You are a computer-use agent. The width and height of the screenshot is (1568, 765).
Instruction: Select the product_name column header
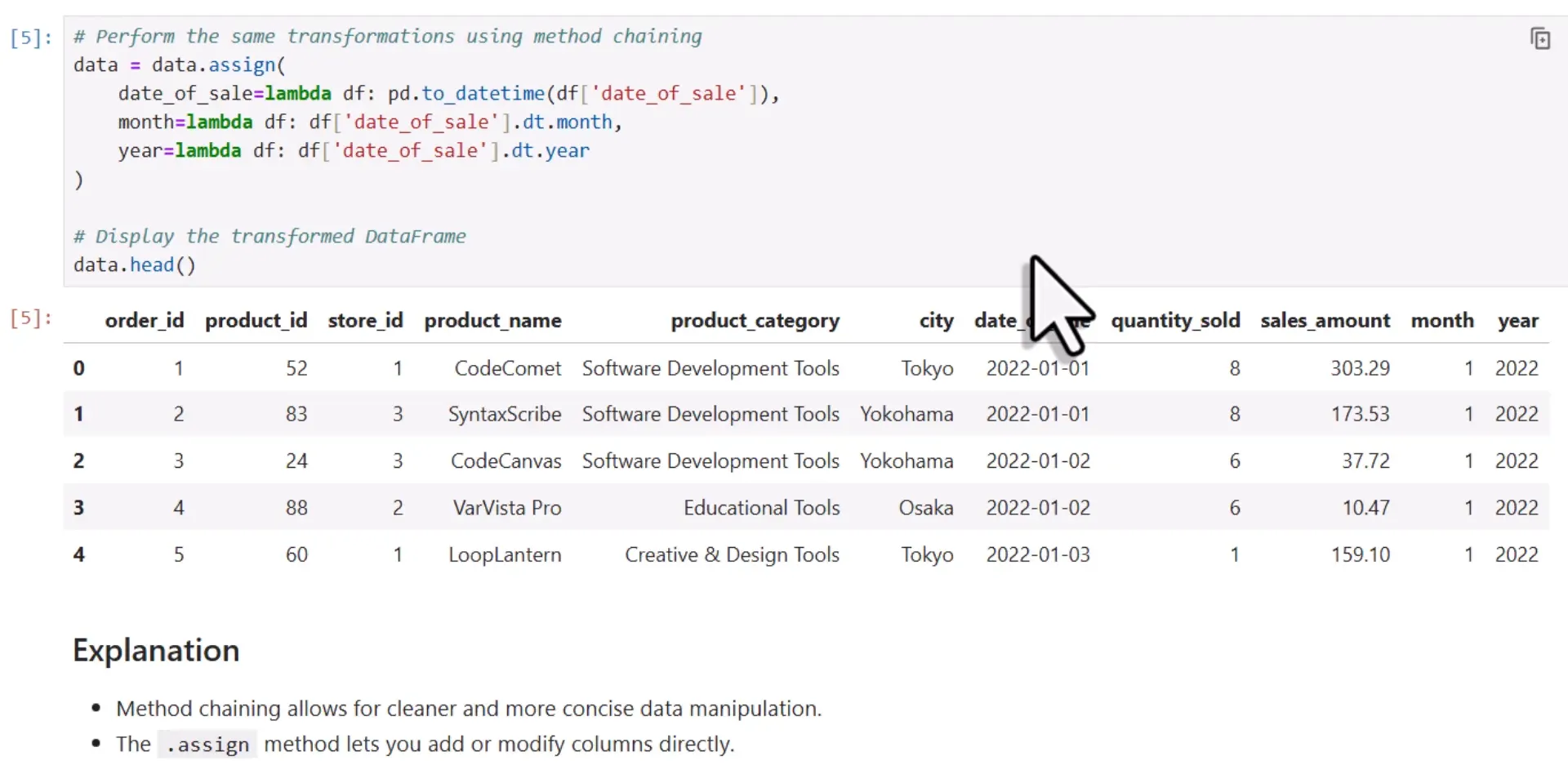point(493,321)
